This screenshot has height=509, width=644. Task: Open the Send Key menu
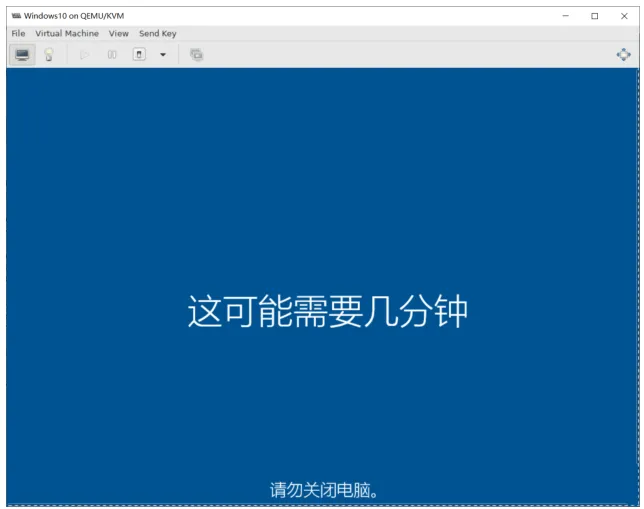158,33
